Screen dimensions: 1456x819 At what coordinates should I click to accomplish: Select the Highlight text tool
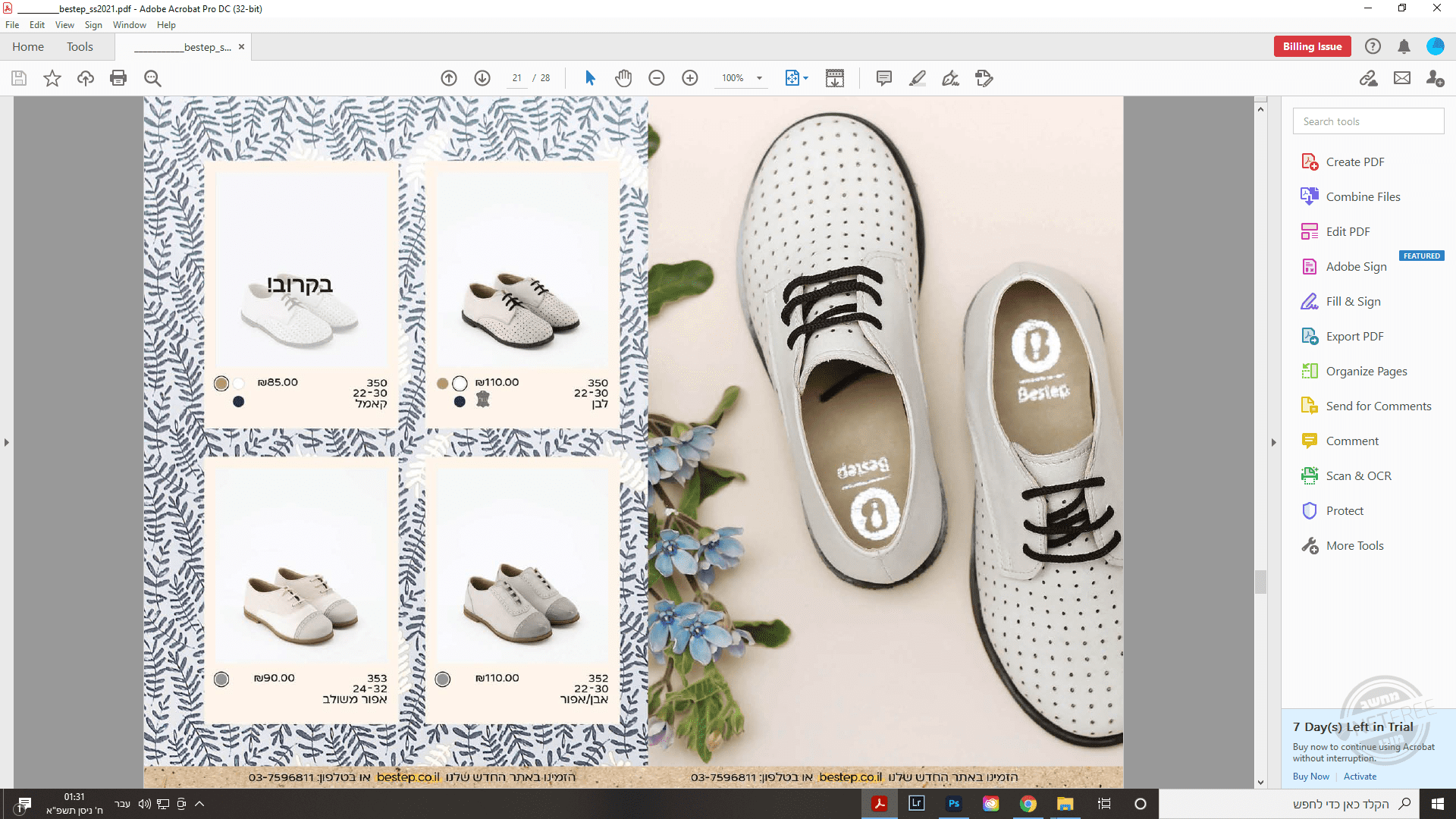[918, 78]
